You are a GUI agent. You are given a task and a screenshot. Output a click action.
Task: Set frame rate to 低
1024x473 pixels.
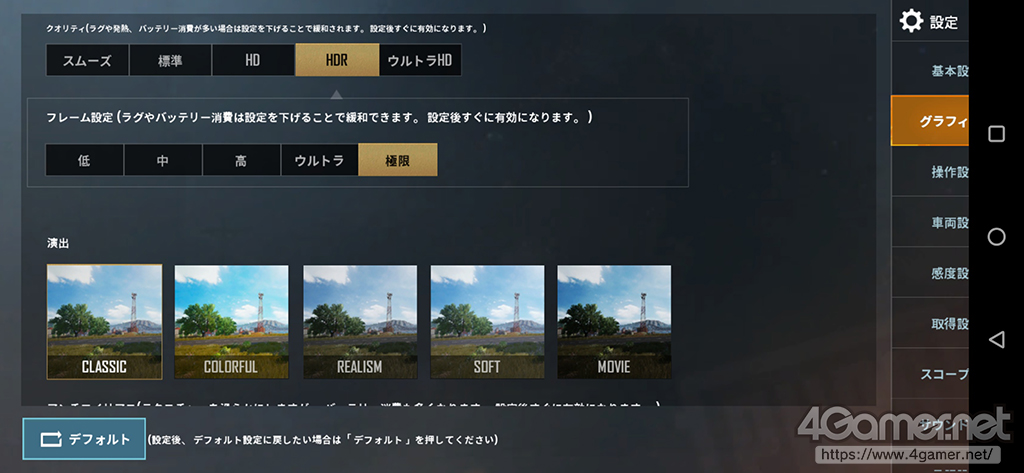(84, 160)
